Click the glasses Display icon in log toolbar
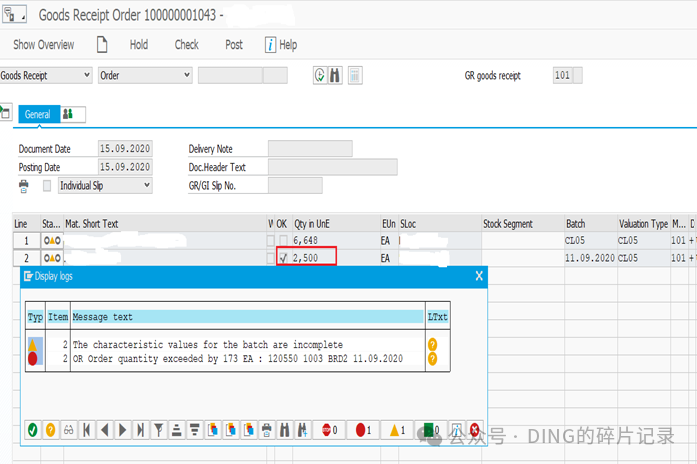This screenshot has height=464, width=697. [x=68, y=430]
